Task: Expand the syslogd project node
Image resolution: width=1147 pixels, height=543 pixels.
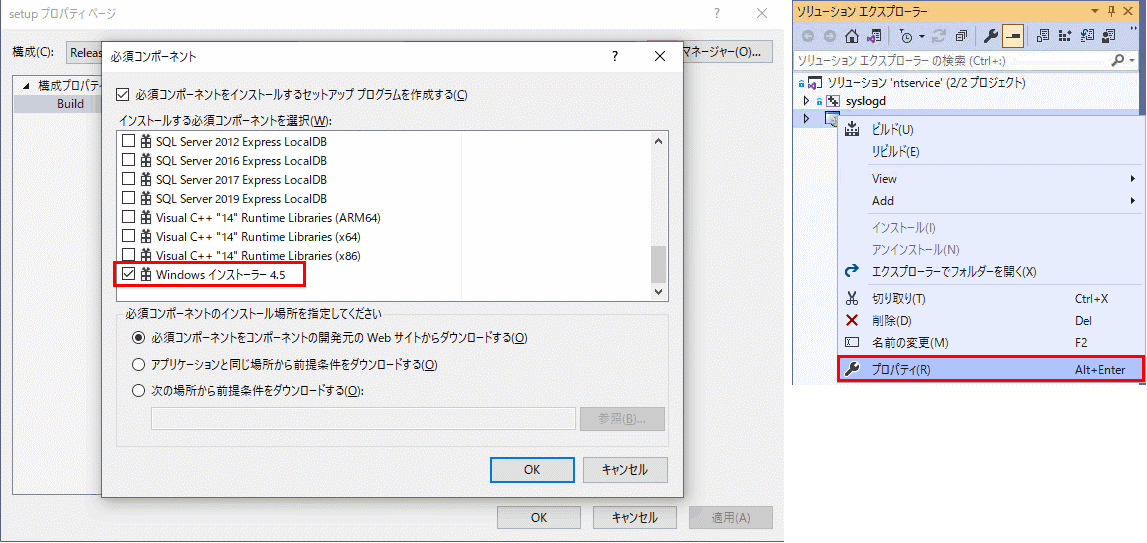Action: click(807, 101)
